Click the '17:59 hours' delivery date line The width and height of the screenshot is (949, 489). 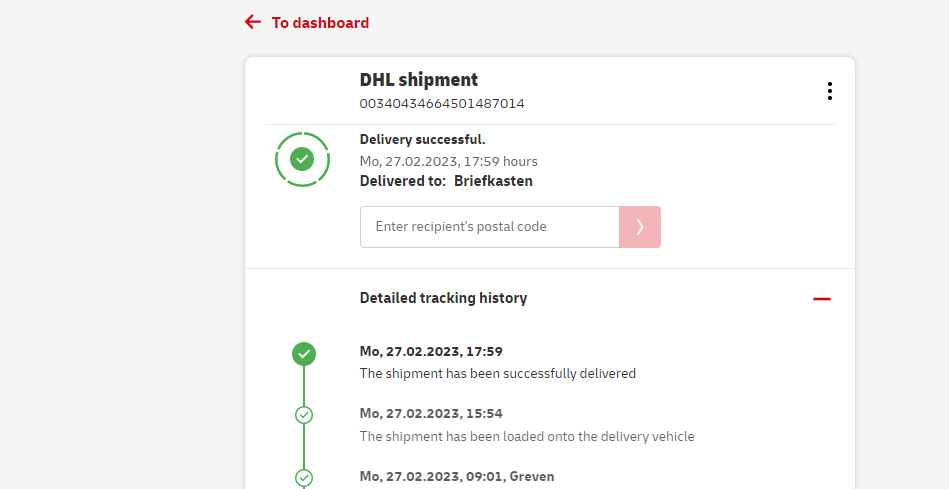[448, 161]
